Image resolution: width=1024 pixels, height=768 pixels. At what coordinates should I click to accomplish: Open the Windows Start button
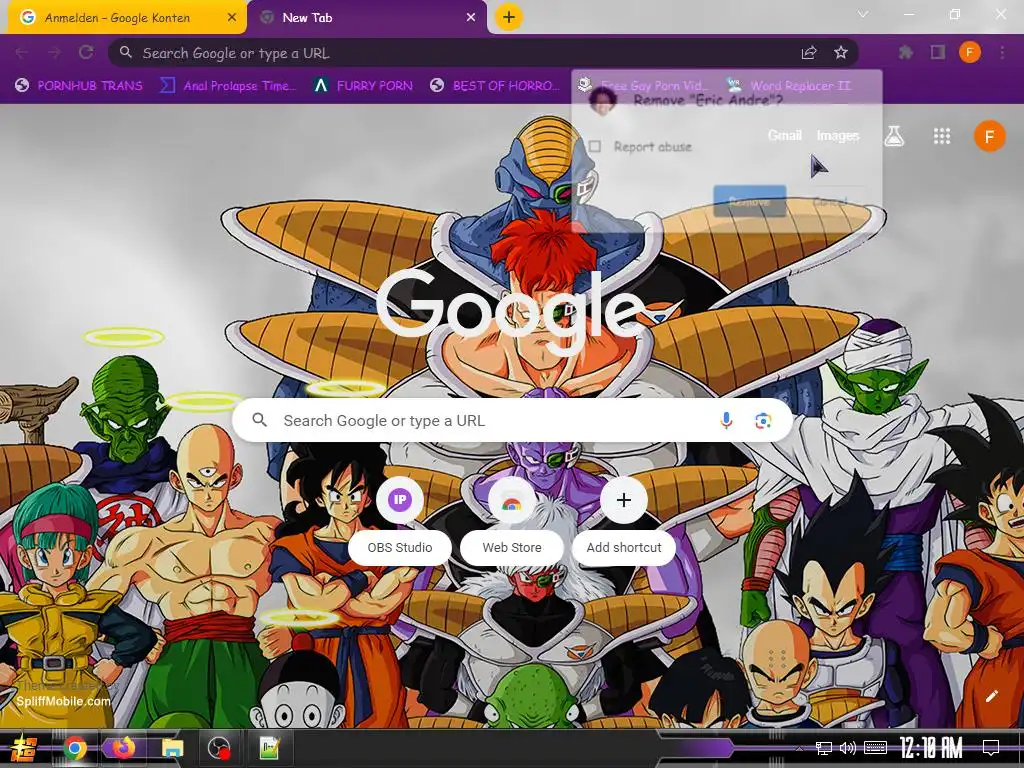23,748
